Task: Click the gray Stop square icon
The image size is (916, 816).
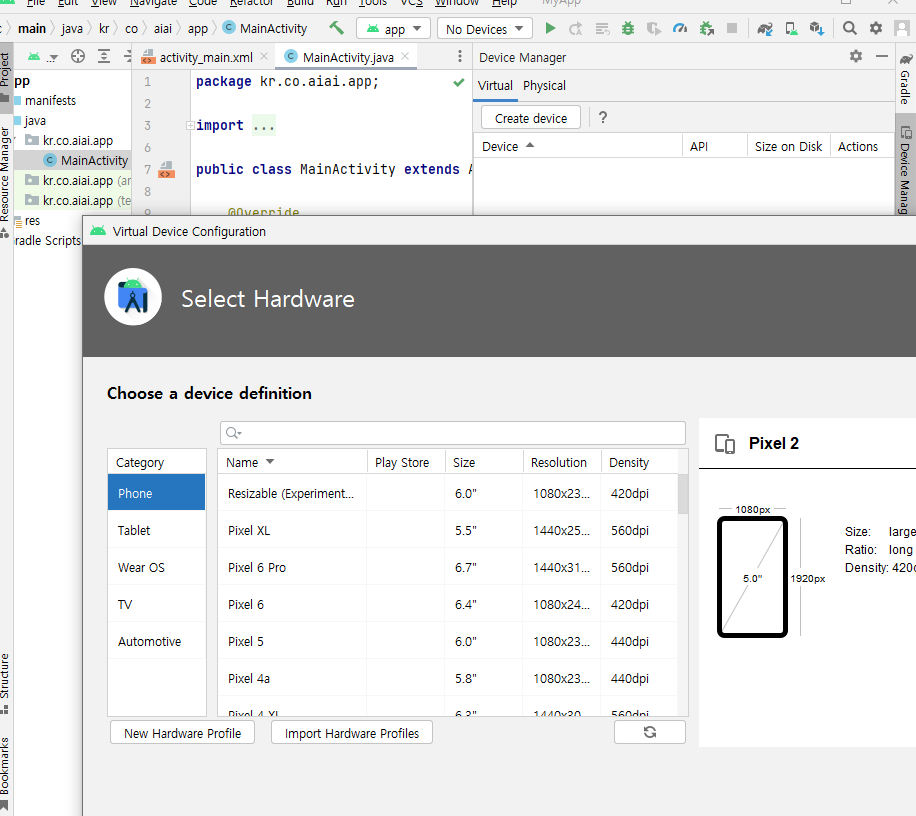Action: tap(731, 28)
